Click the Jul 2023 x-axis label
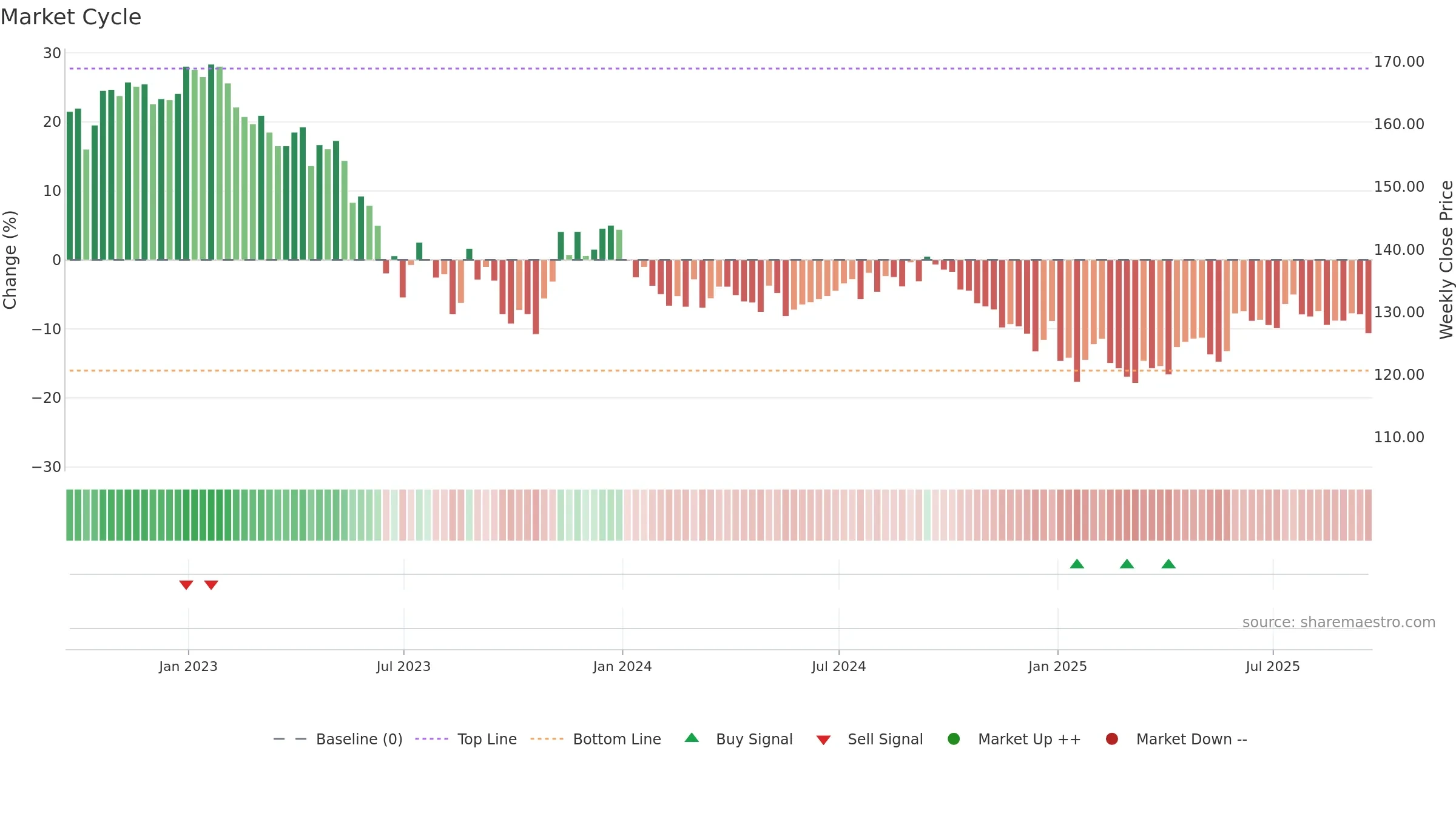1456x819 pixels. [x=403, y=666]
